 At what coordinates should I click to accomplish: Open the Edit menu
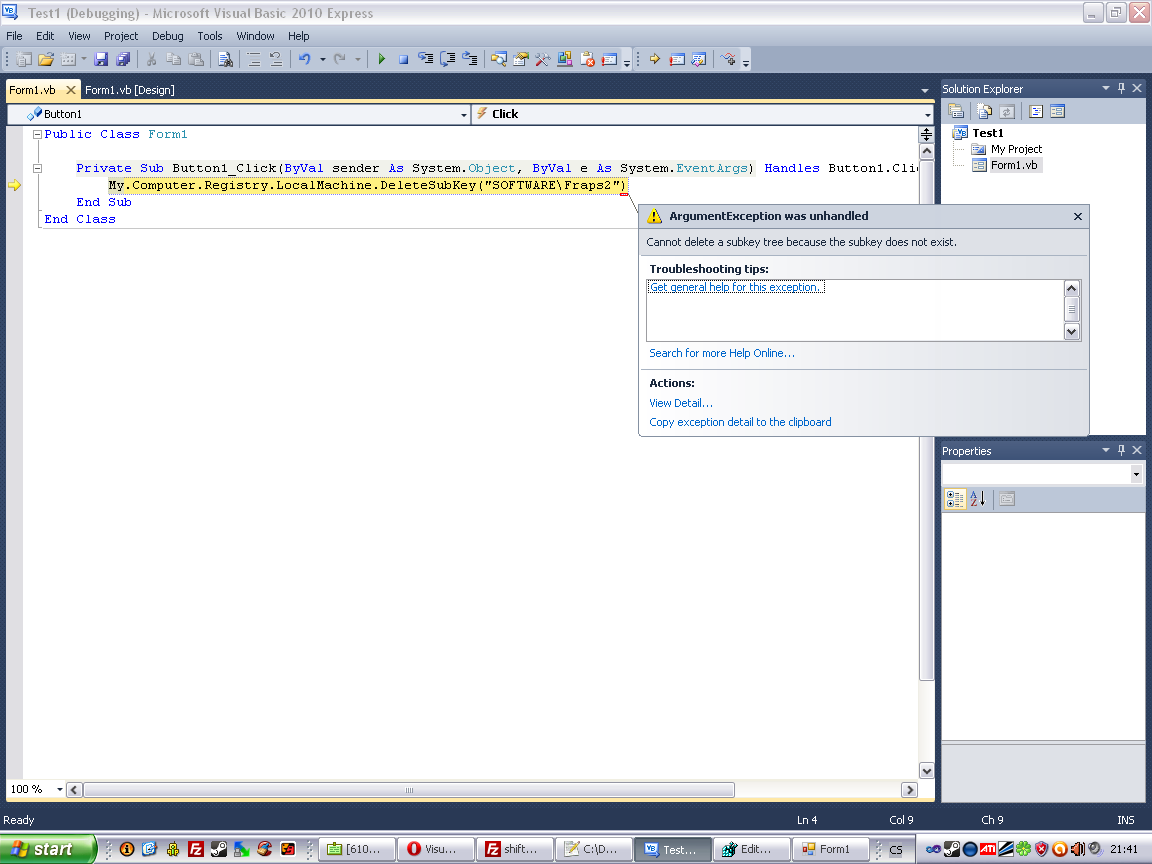pyautogui.click(x=45, y=36)
